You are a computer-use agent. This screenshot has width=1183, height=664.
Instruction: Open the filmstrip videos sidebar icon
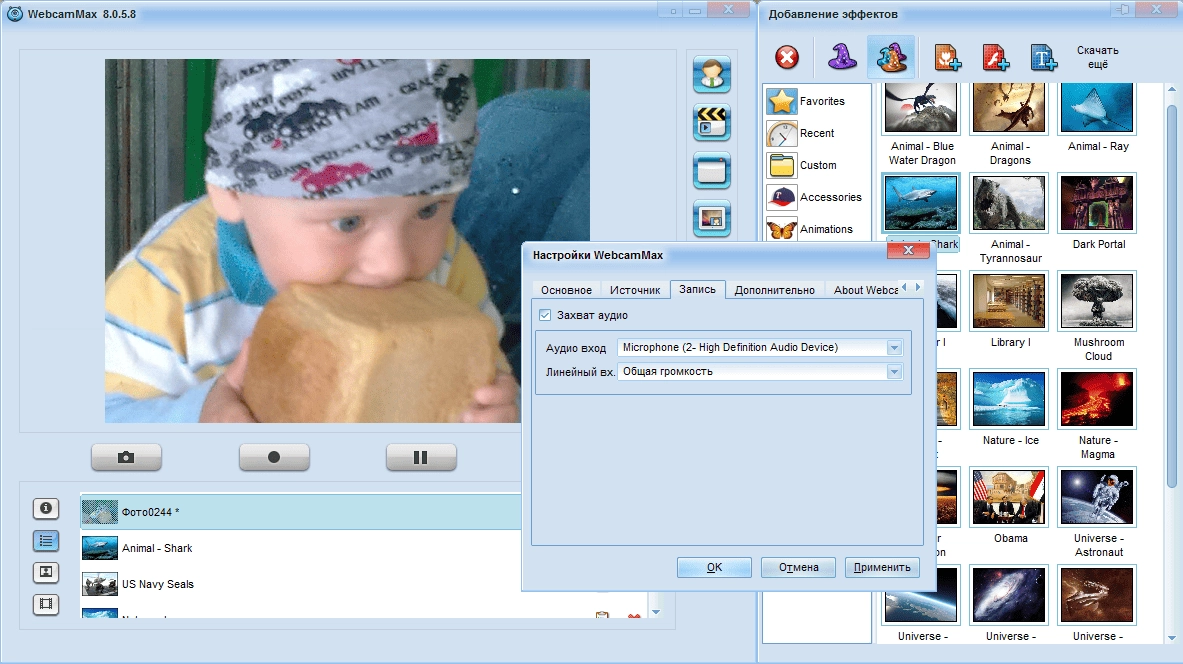click(x=46, y=604)
